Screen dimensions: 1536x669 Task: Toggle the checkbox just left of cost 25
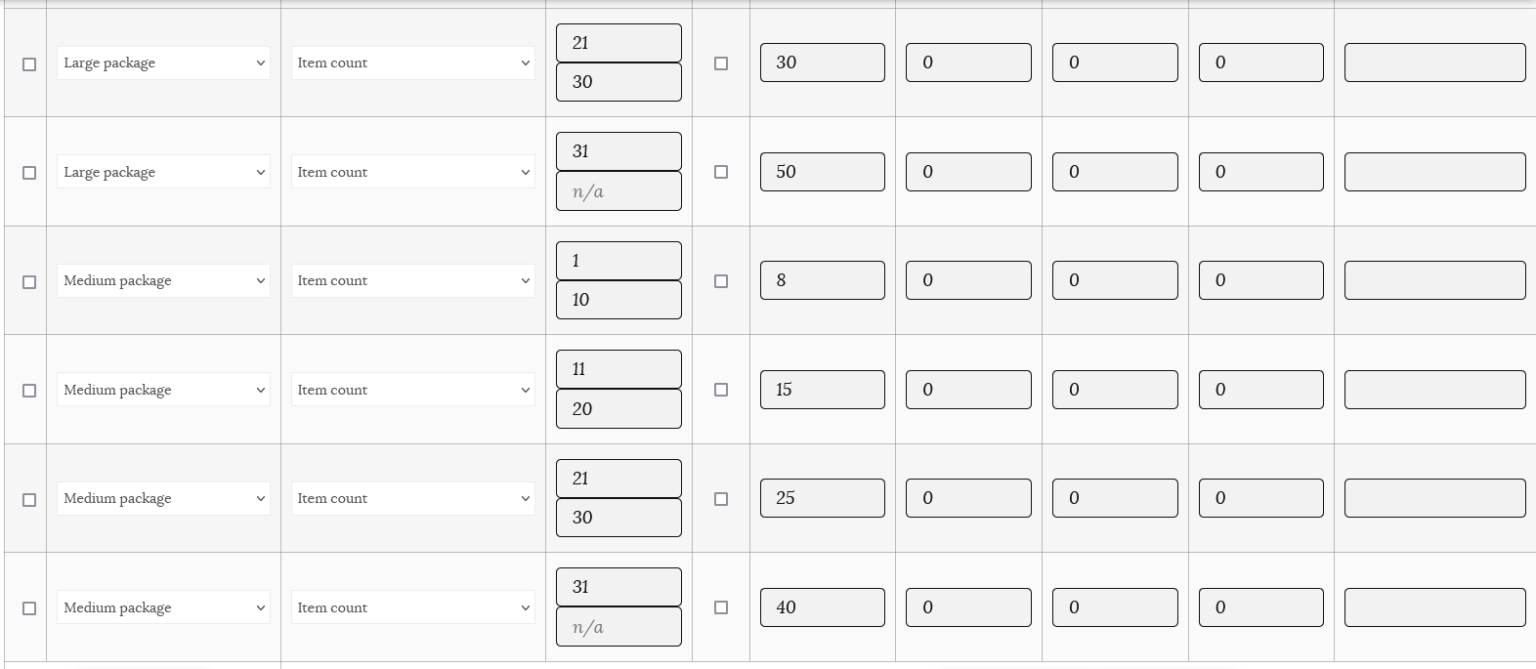(720, 499)
